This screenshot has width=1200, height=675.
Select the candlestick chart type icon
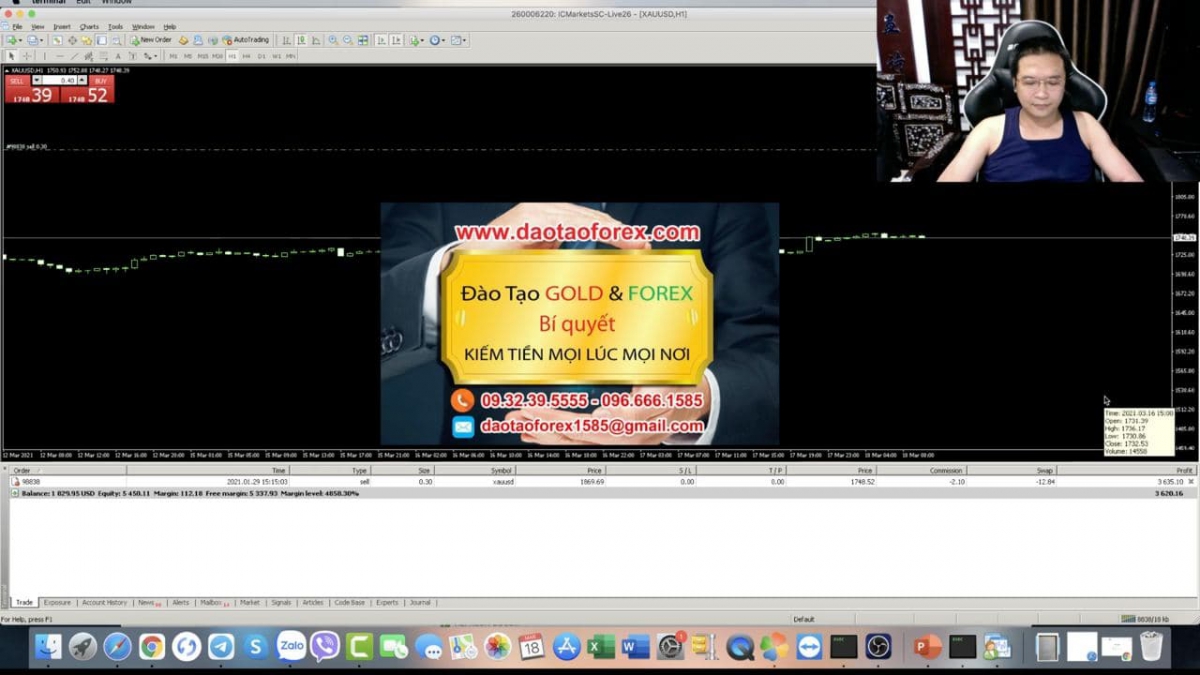click(x=301, y=40)
